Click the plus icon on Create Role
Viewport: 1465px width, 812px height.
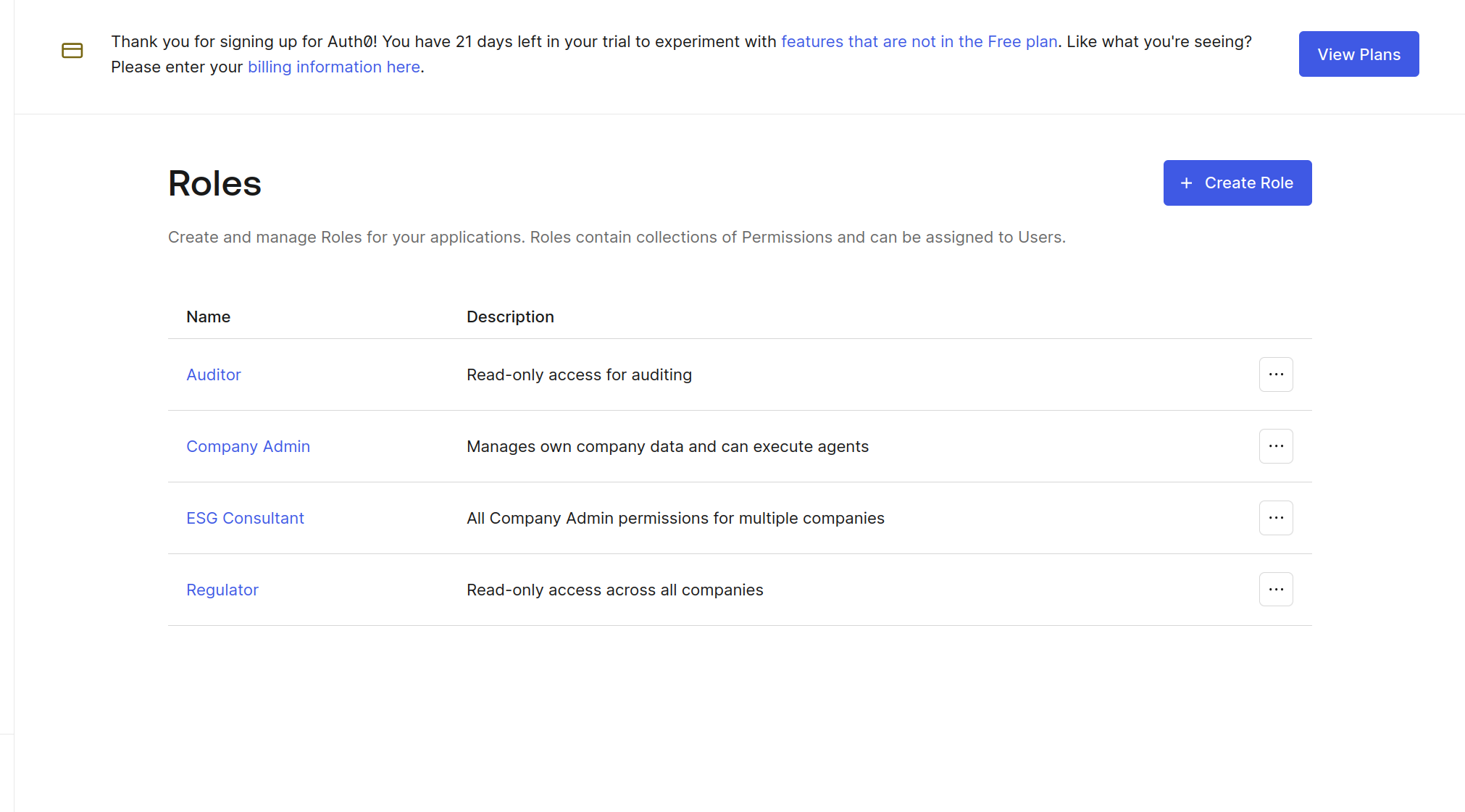[x=1186, y=183]
